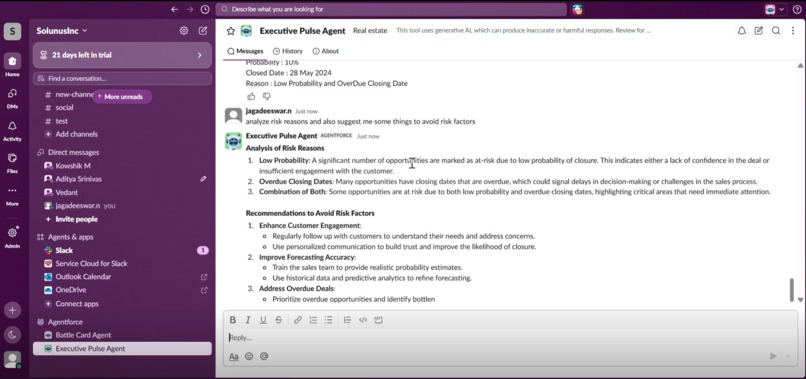The height and width of the screenshot is (379, 806).
Task: Click Add channels
Action: pyautogui.click(x=76, y=134)
